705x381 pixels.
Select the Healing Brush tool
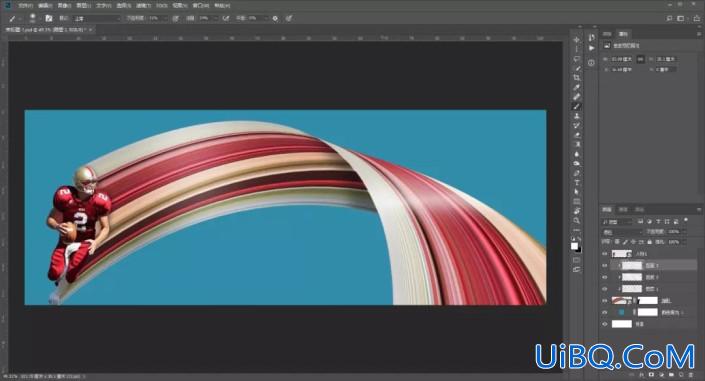(x=576, y=97)
